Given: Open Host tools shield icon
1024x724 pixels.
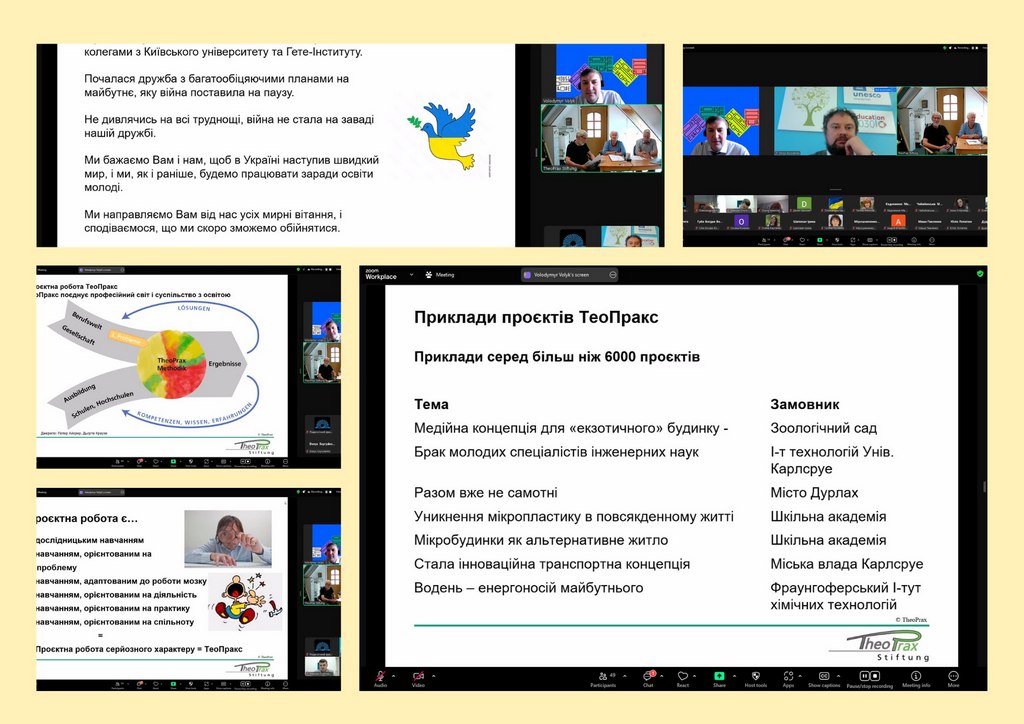Looking at the screenshot, I should 756,676.
